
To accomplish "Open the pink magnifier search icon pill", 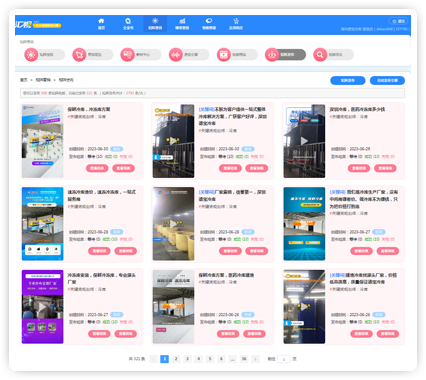I will tap(333, 55).
